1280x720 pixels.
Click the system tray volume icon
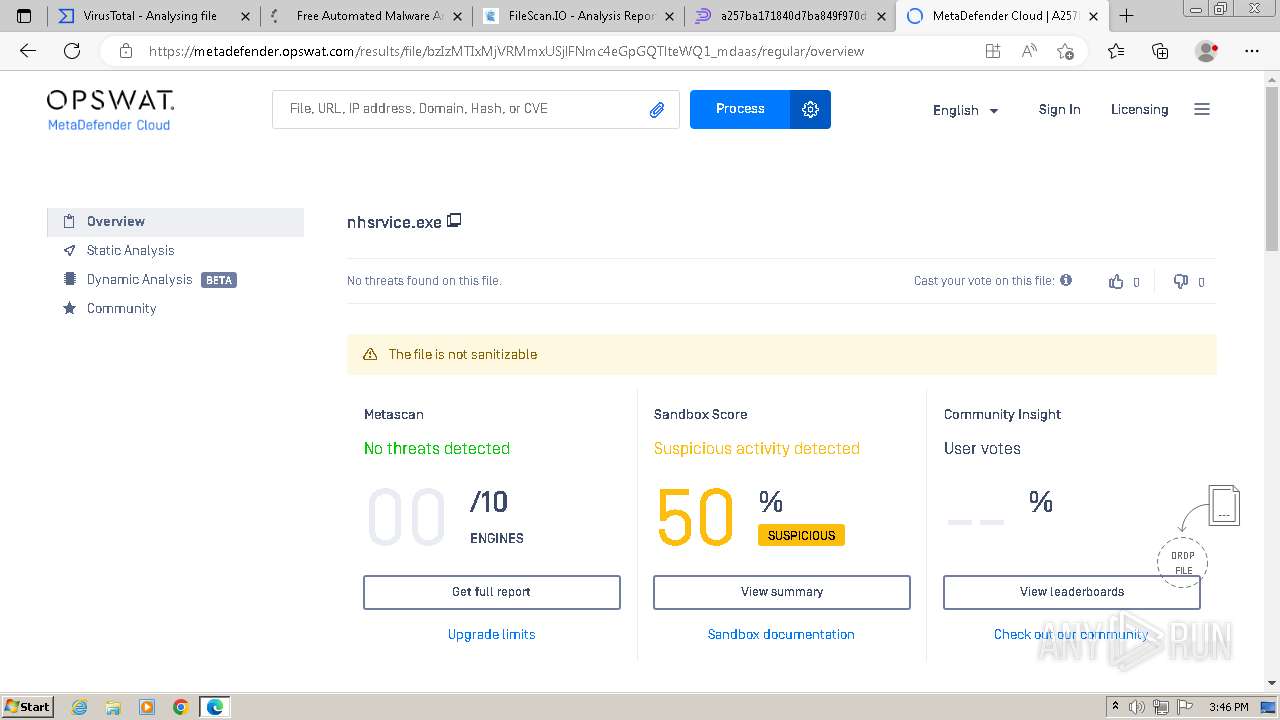tap(1137, 707)
